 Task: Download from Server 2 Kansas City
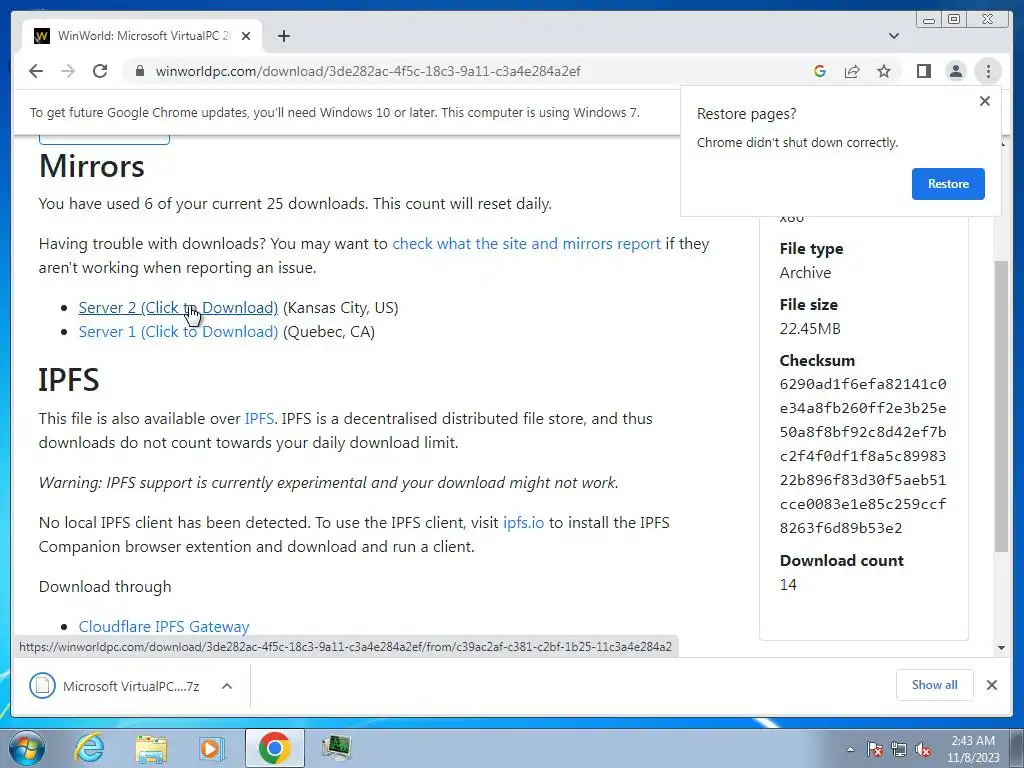(x=178, y=308)
